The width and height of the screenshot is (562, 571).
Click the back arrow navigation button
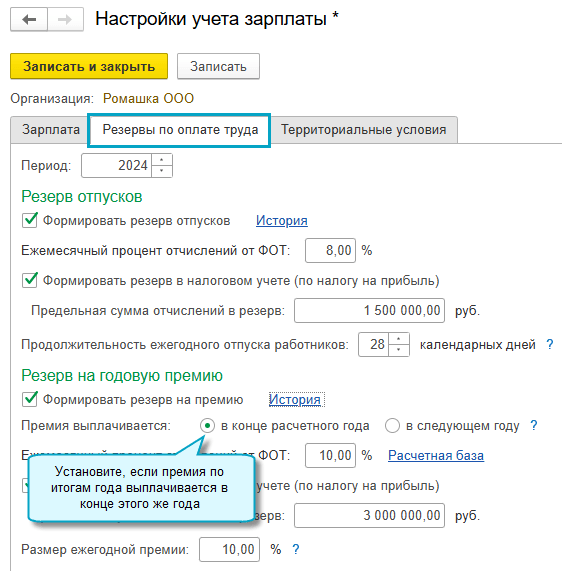point(29,19)
